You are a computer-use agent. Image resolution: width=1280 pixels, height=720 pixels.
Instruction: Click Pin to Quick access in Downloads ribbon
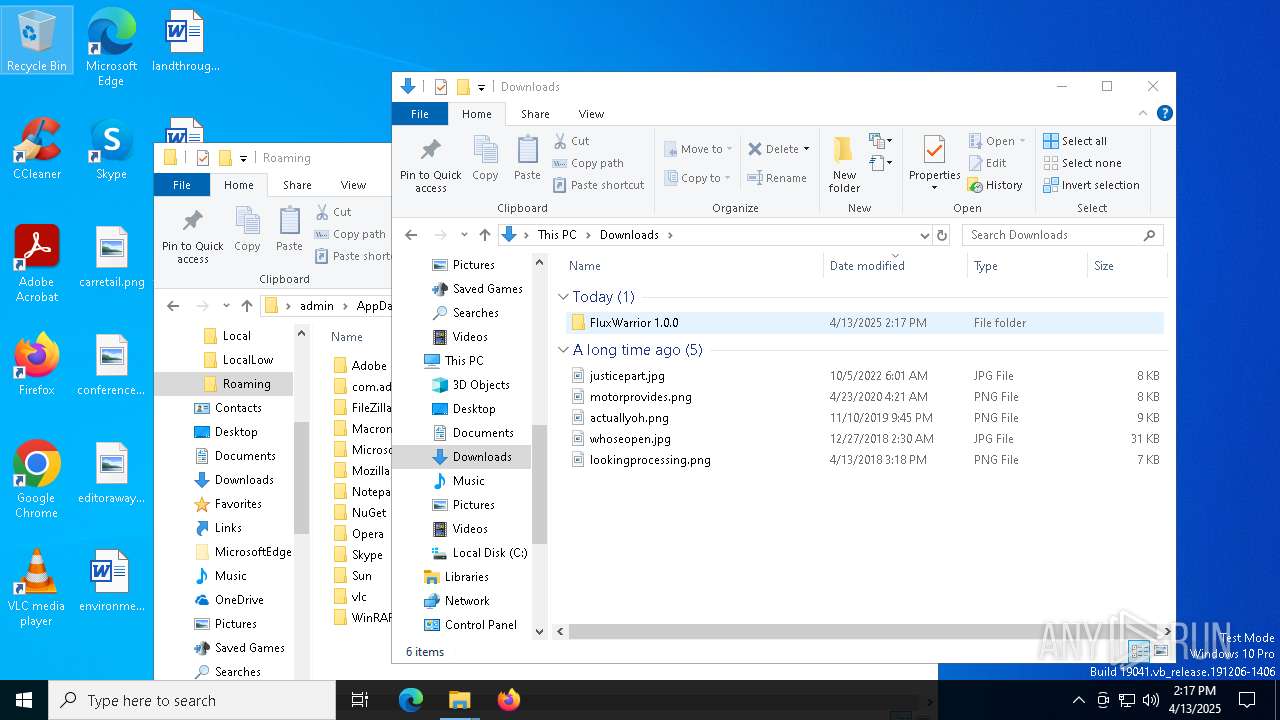[431, 165]
